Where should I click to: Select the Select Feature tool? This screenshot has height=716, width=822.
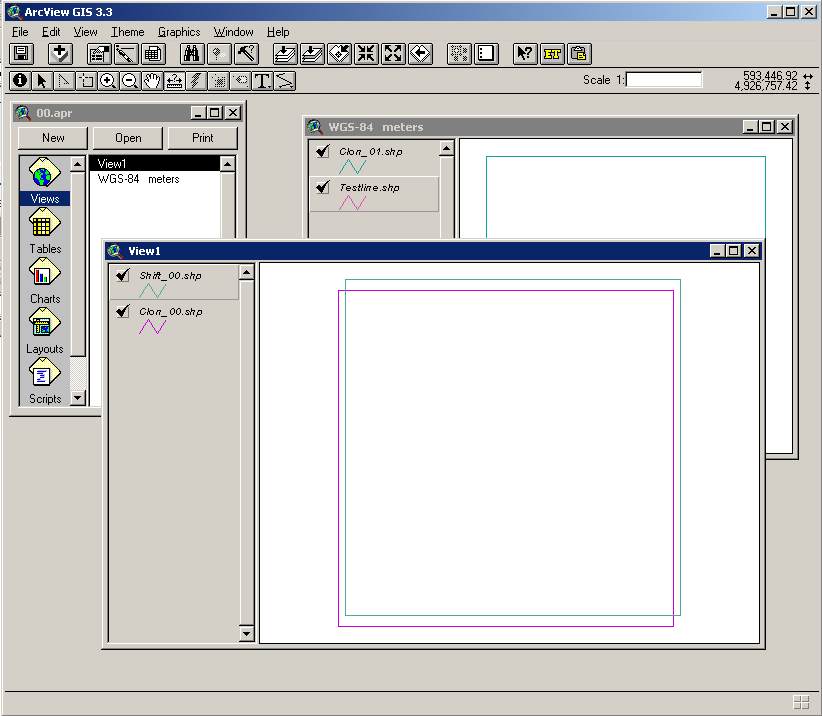[x=86, y=81]
